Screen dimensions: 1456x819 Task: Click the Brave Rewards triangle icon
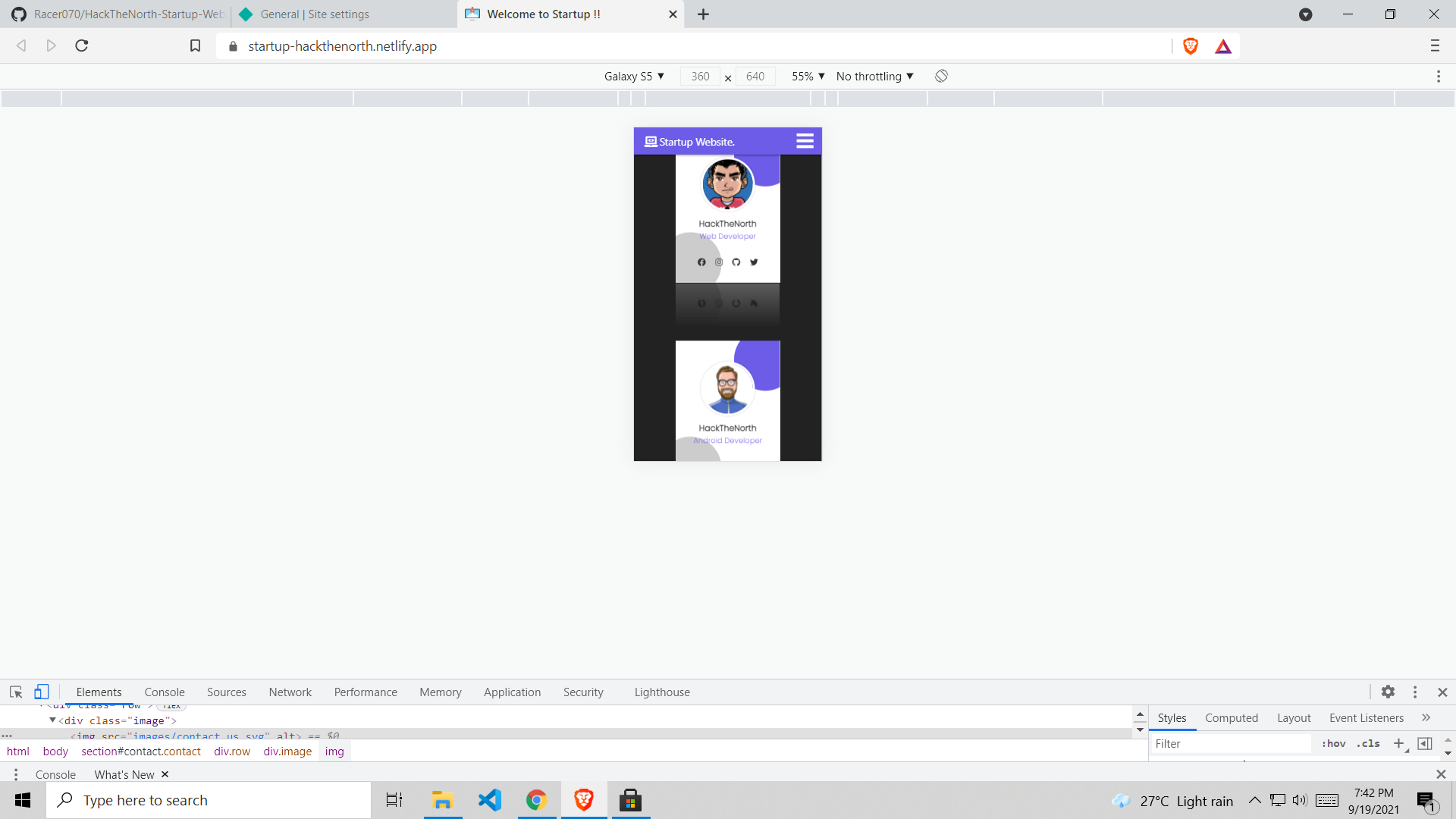click(x=1223, y=46)
